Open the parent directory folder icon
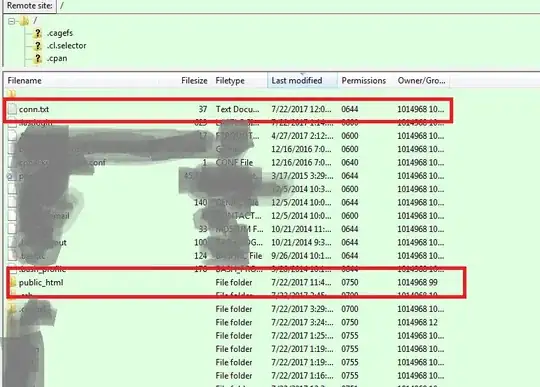The width and height of the screenshot is (540, 387). (x=12, y=93)
